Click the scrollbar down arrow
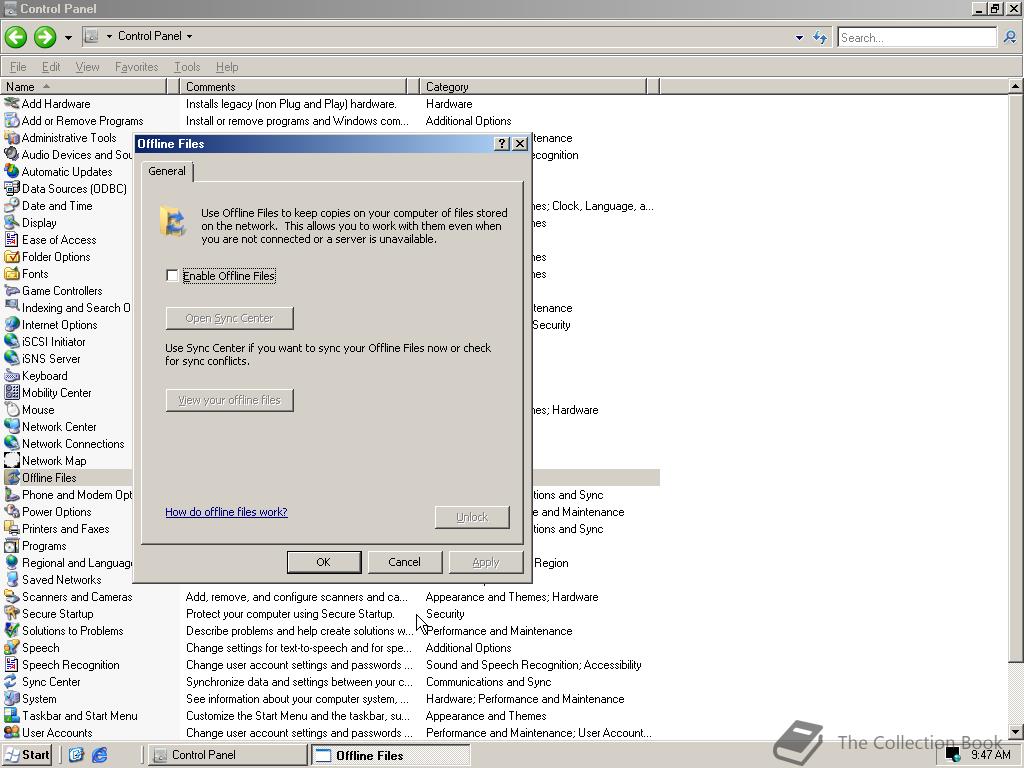Screen dimensions: 1024x768 coord(1016,732)
